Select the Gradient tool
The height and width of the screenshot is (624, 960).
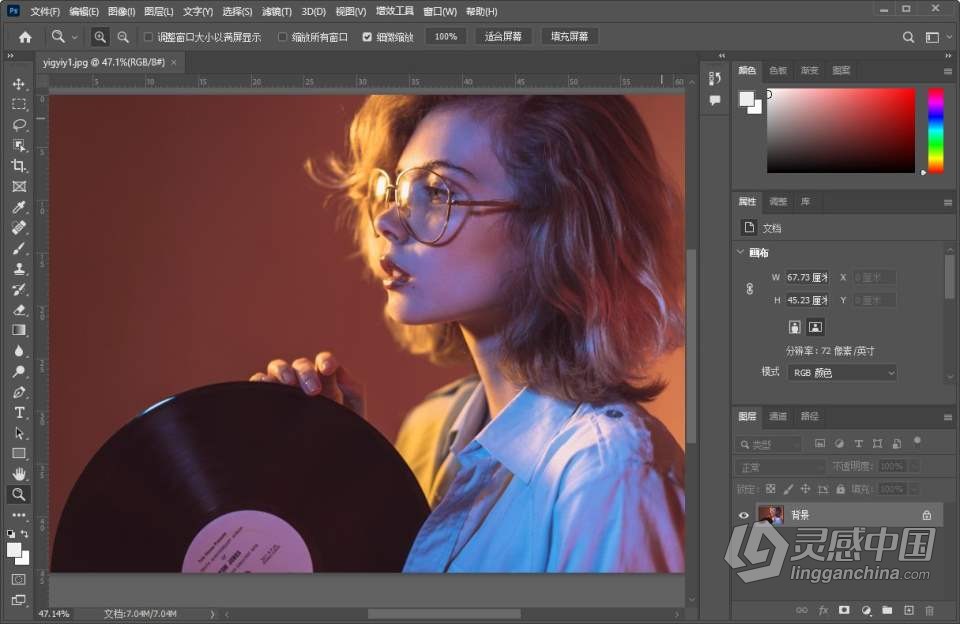[18, 330]
